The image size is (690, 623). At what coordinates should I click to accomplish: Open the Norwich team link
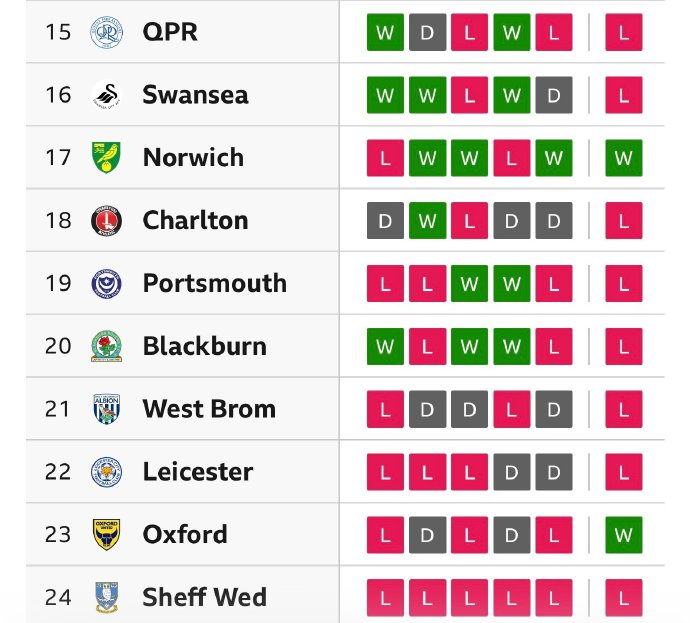[193, 158]
